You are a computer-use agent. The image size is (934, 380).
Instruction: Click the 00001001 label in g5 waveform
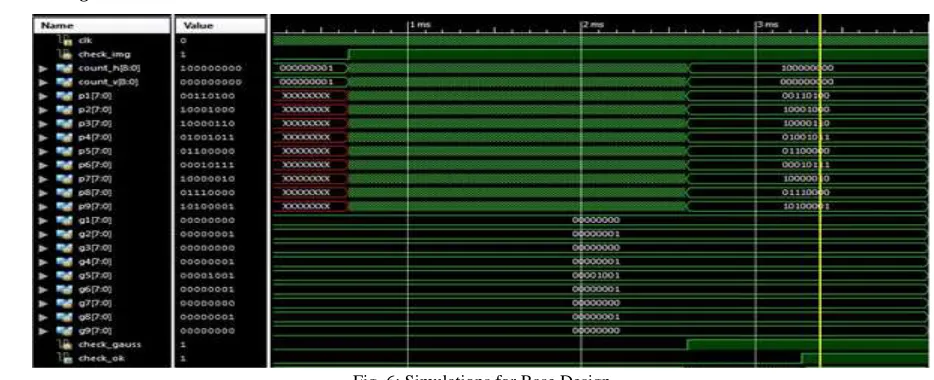[596, 276]
